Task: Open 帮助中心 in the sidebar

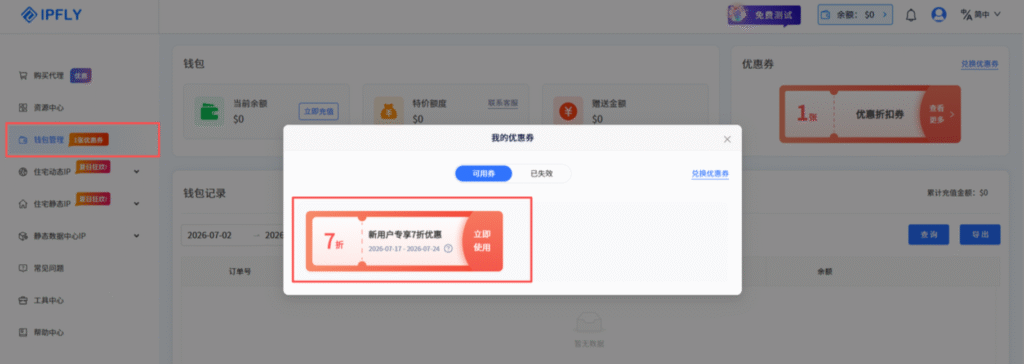Action: click(49, 332)
